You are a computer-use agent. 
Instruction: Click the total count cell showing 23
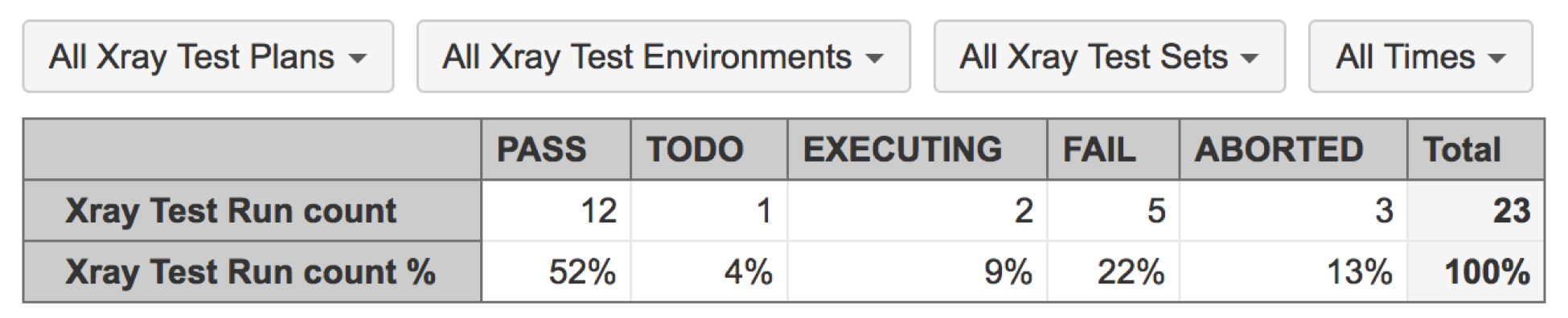click(1476, 210)
